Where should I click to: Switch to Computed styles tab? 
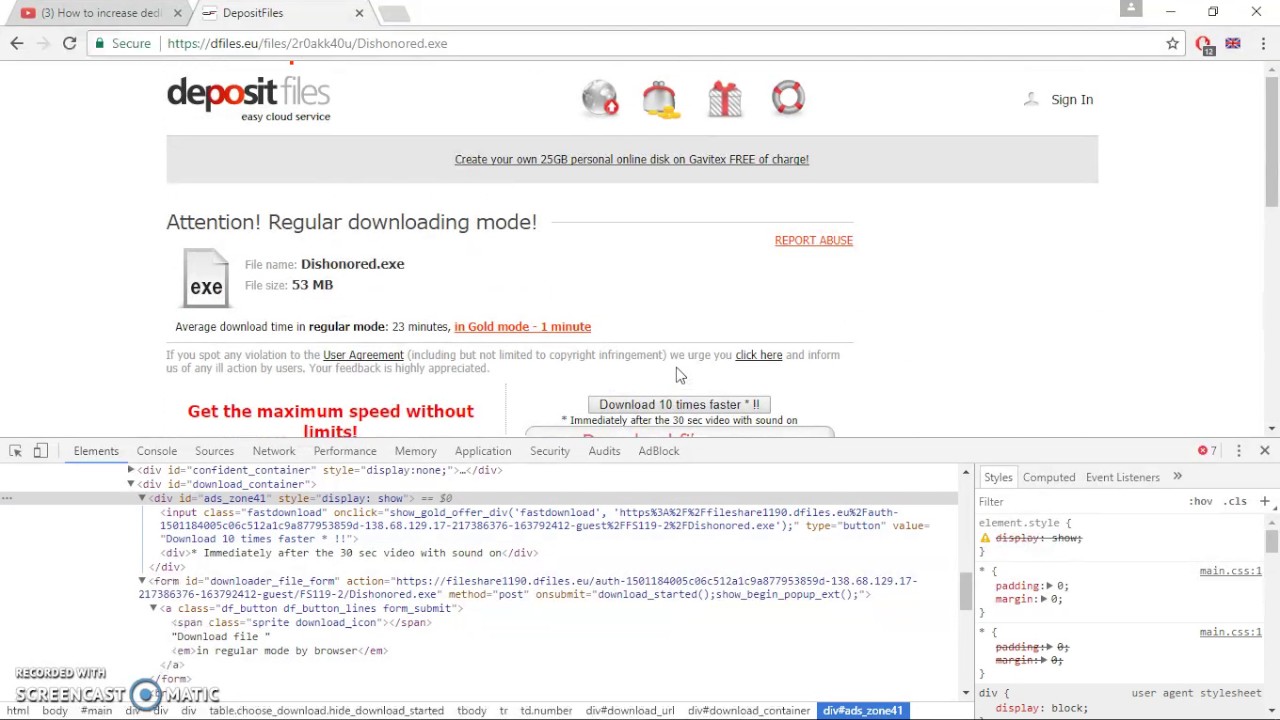coord(1049,477)
